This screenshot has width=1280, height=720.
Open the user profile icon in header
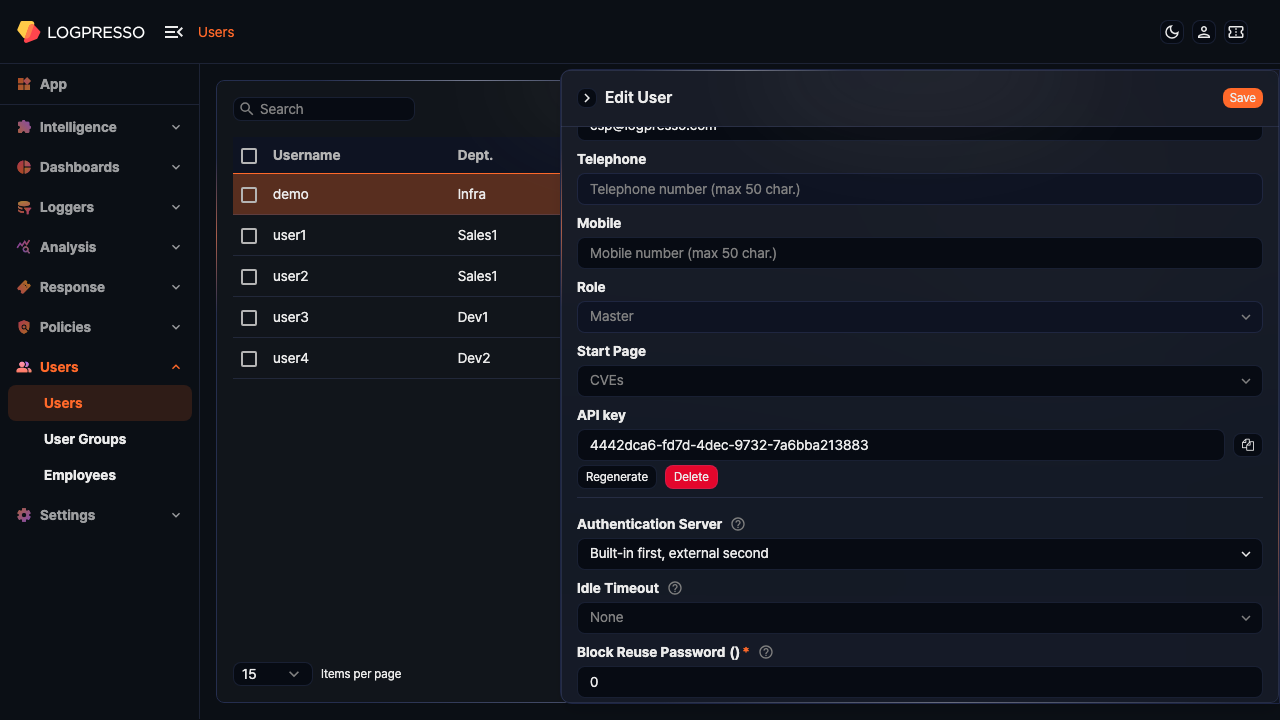[x=1203, y=32]
